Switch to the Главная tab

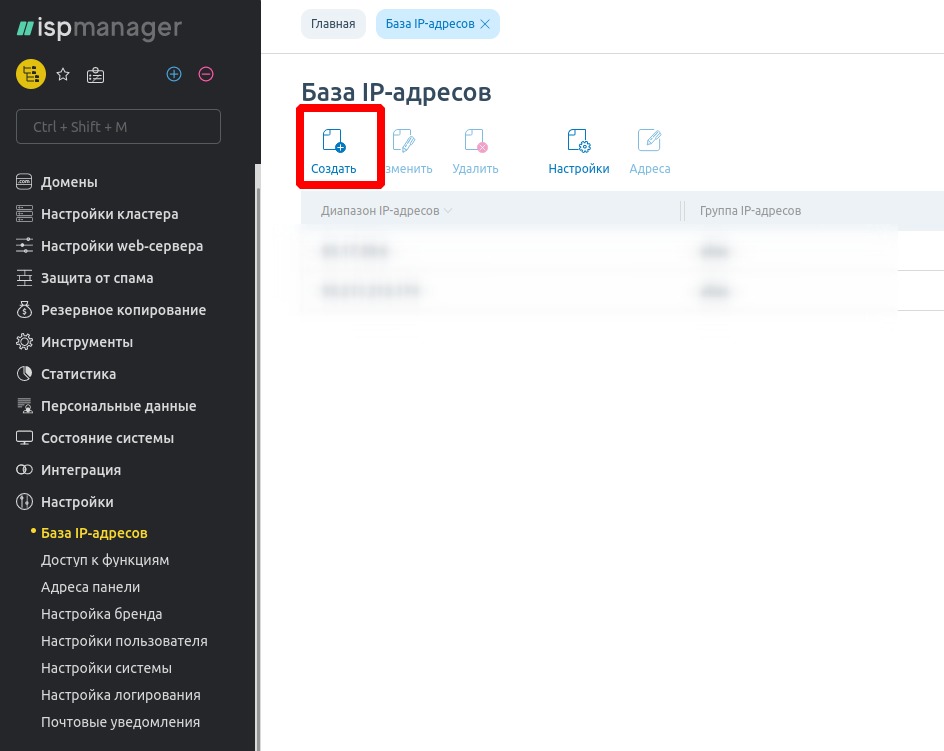333,24
